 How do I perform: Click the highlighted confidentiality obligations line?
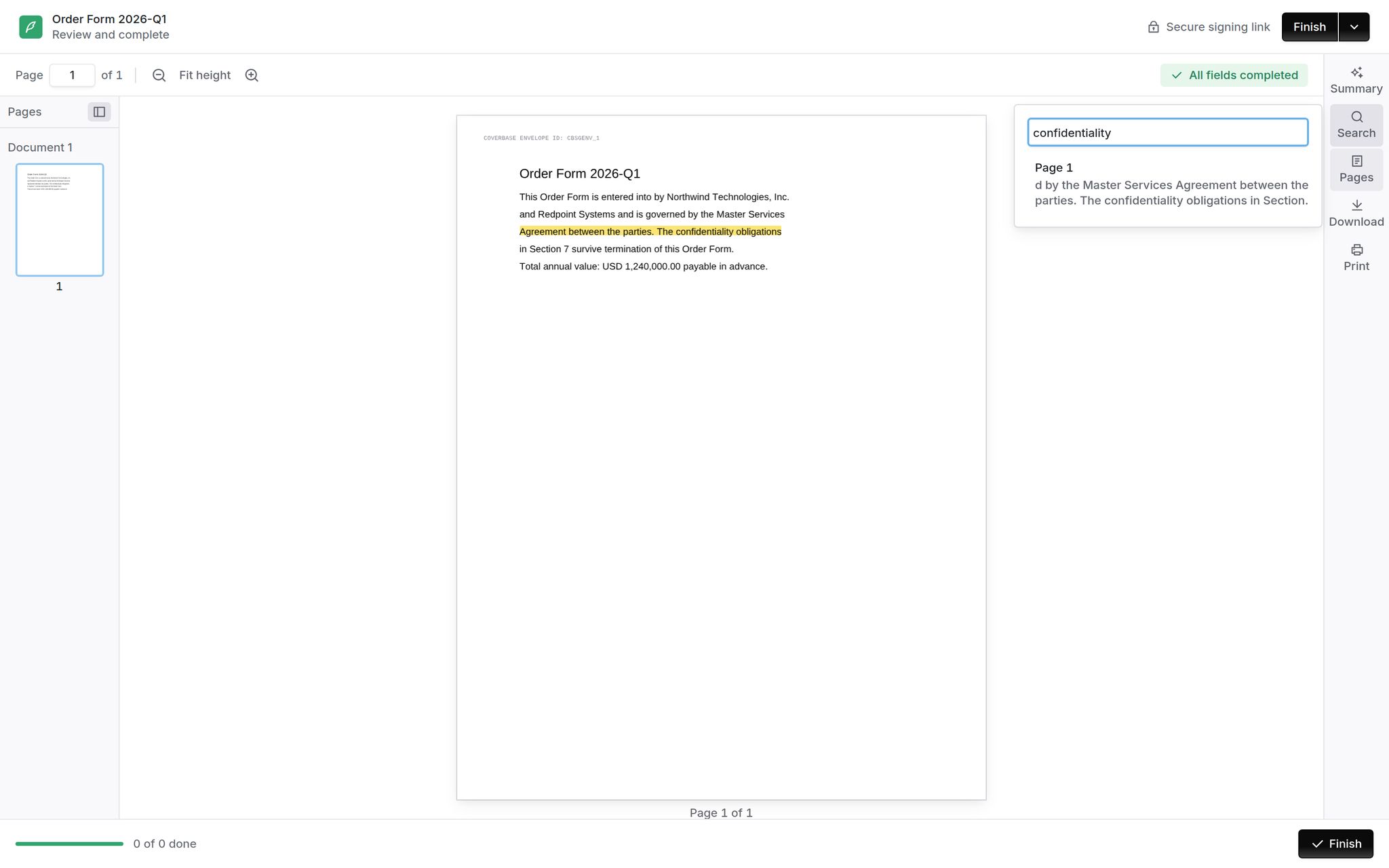click(x=650, y=232)
